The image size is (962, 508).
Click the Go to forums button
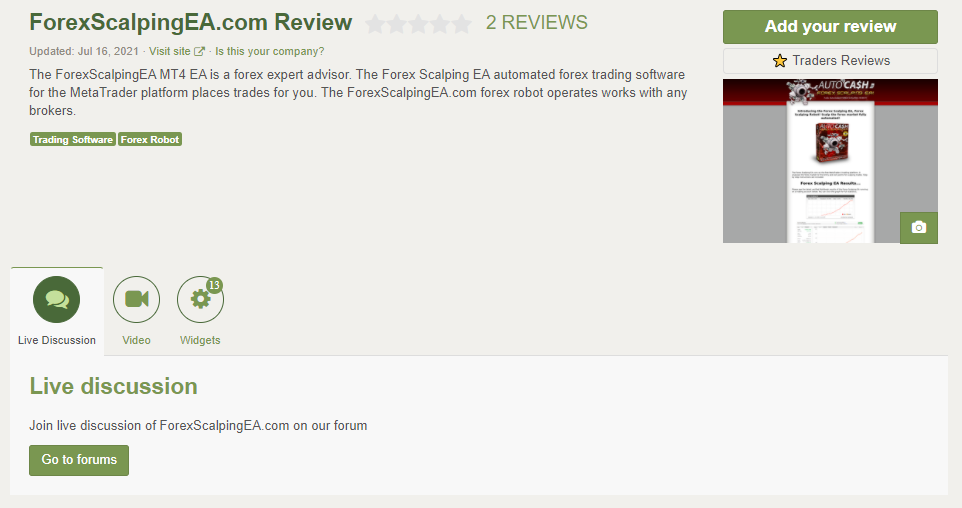[x=79, y=460]
